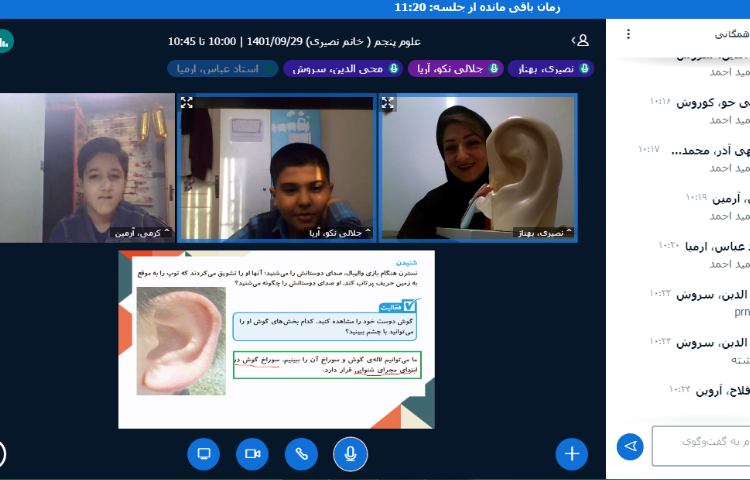Open the actions plus button
Screen dimensions: 750x480
(572, 454)
